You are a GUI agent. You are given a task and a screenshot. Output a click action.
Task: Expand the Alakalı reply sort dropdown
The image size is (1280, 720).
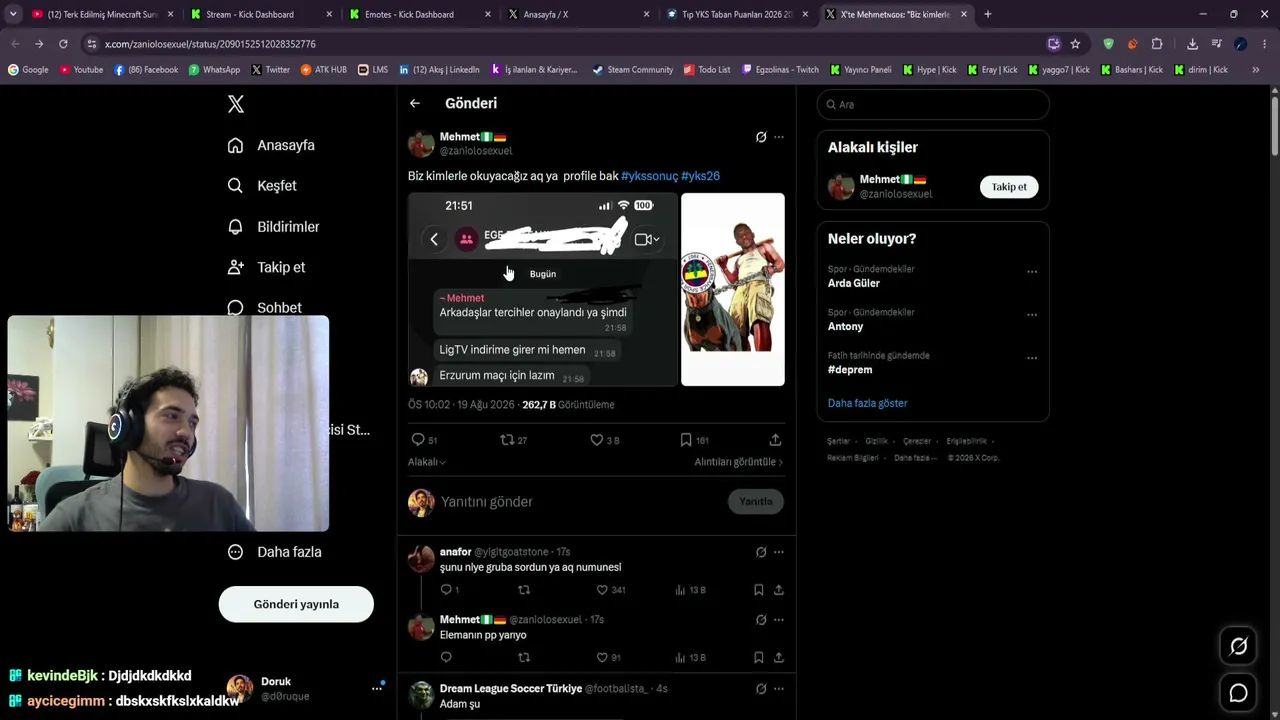point(427,462)
